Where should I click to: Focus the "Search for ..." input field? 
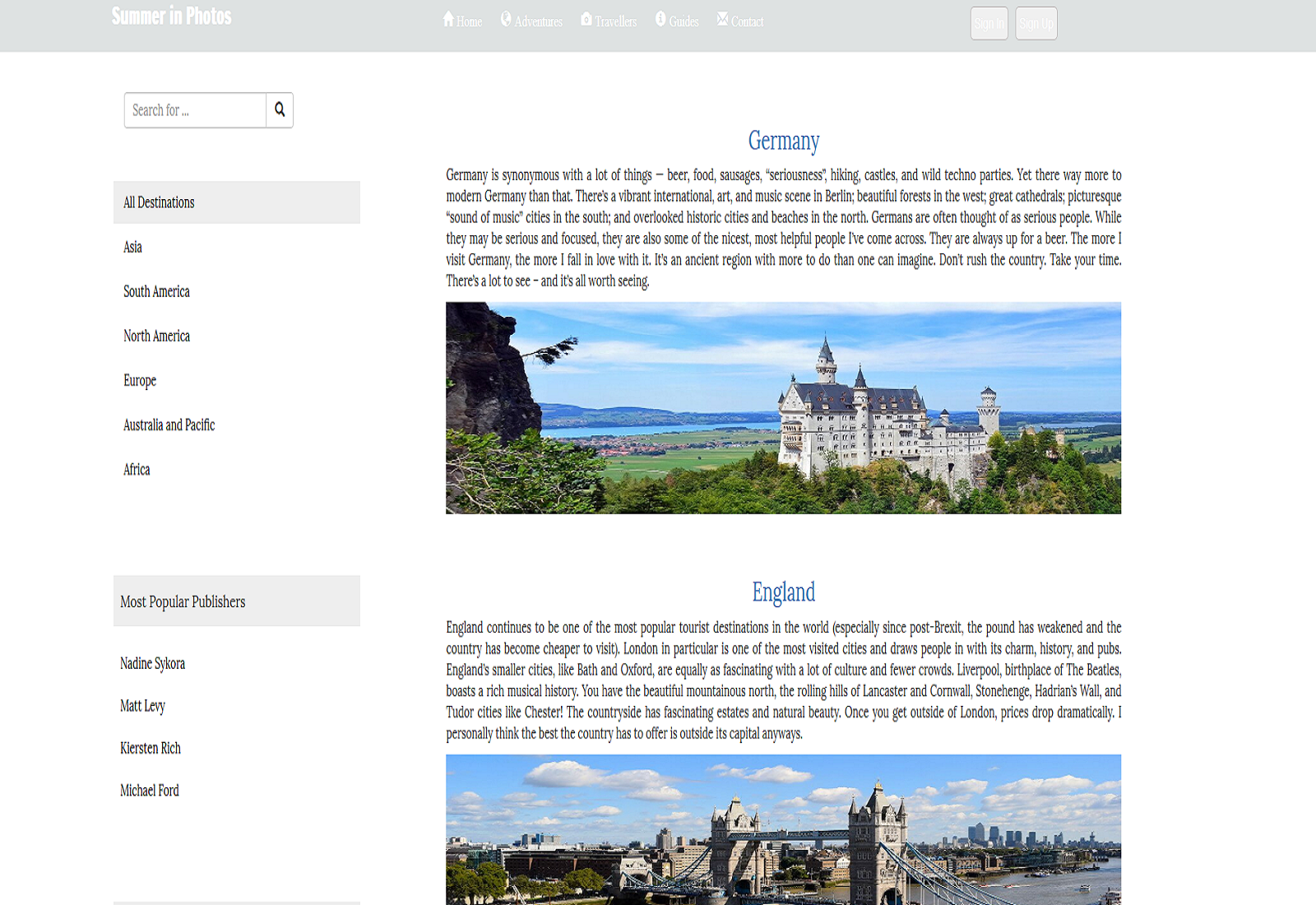[195, 110]
